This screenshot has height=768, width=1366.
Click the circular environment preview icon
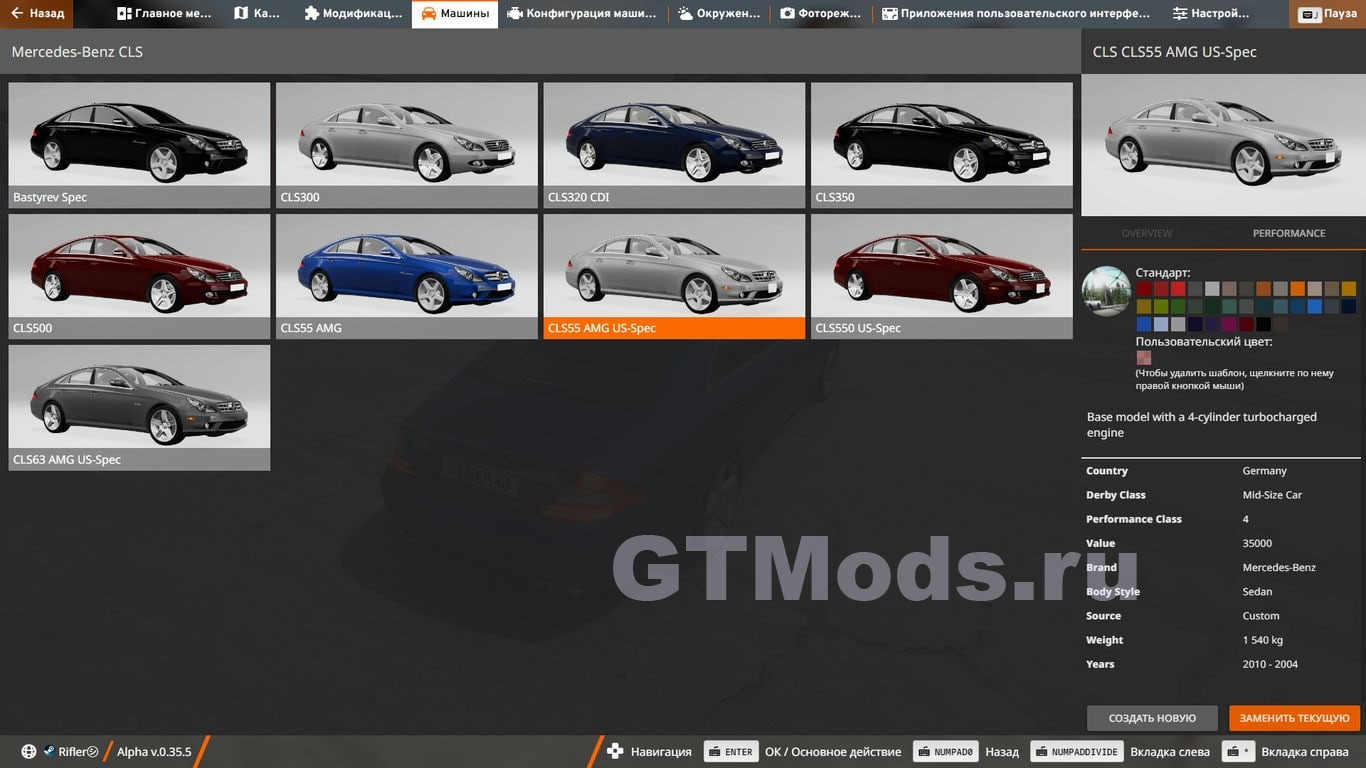coord(1106,291)
